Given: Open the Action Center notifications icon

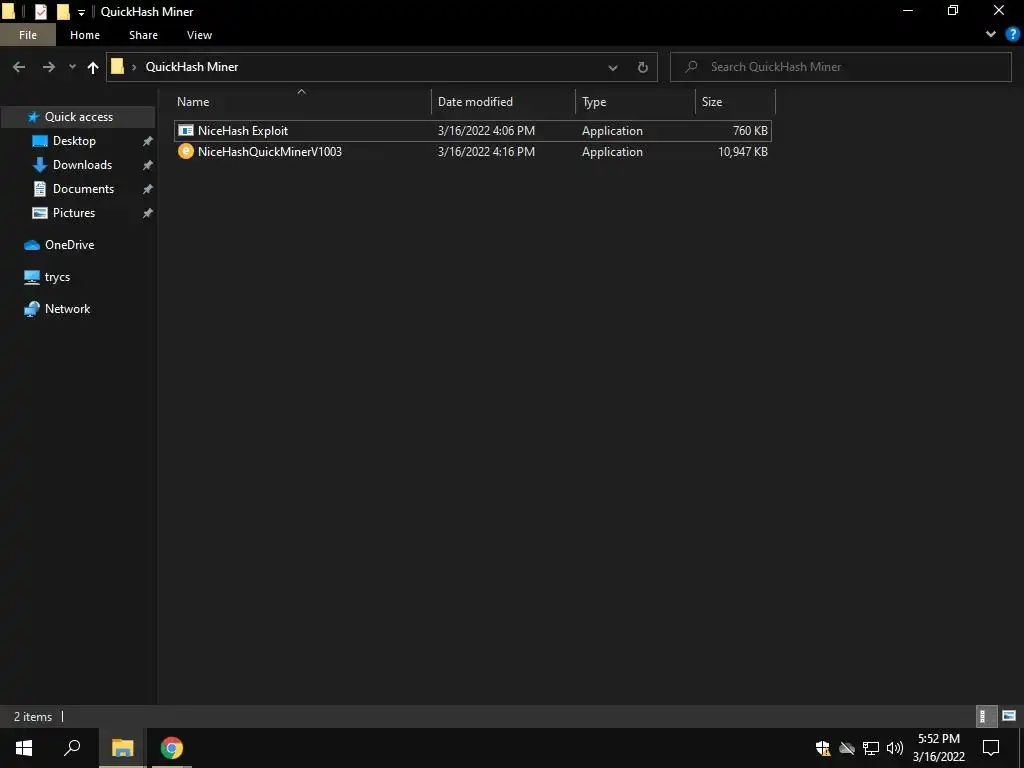Looking at the screenshot, I should pos(991,748).
